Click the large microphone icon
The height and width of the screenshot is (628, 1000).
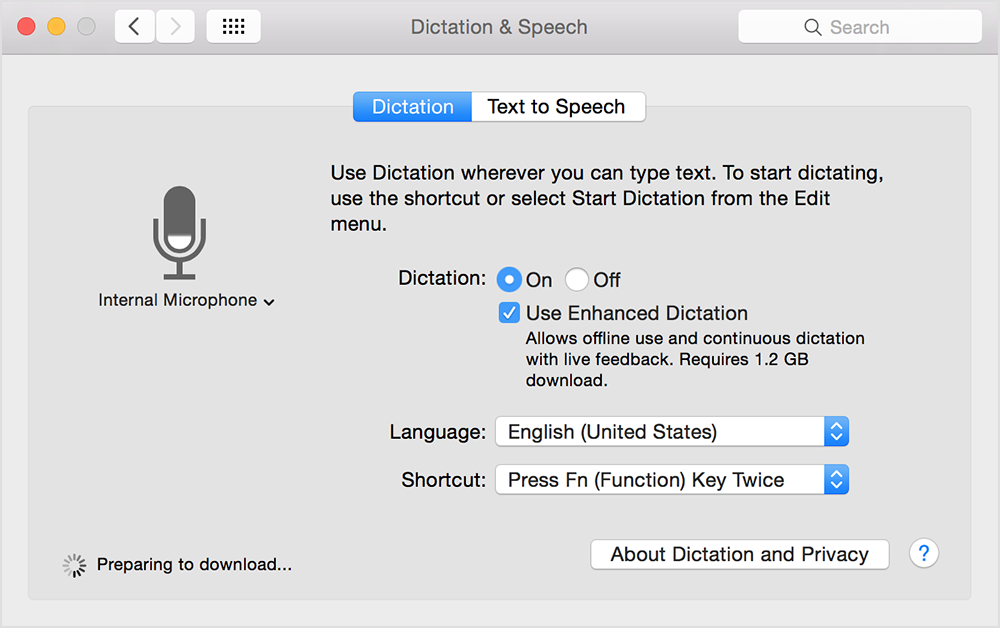click(x=179, y=232)
